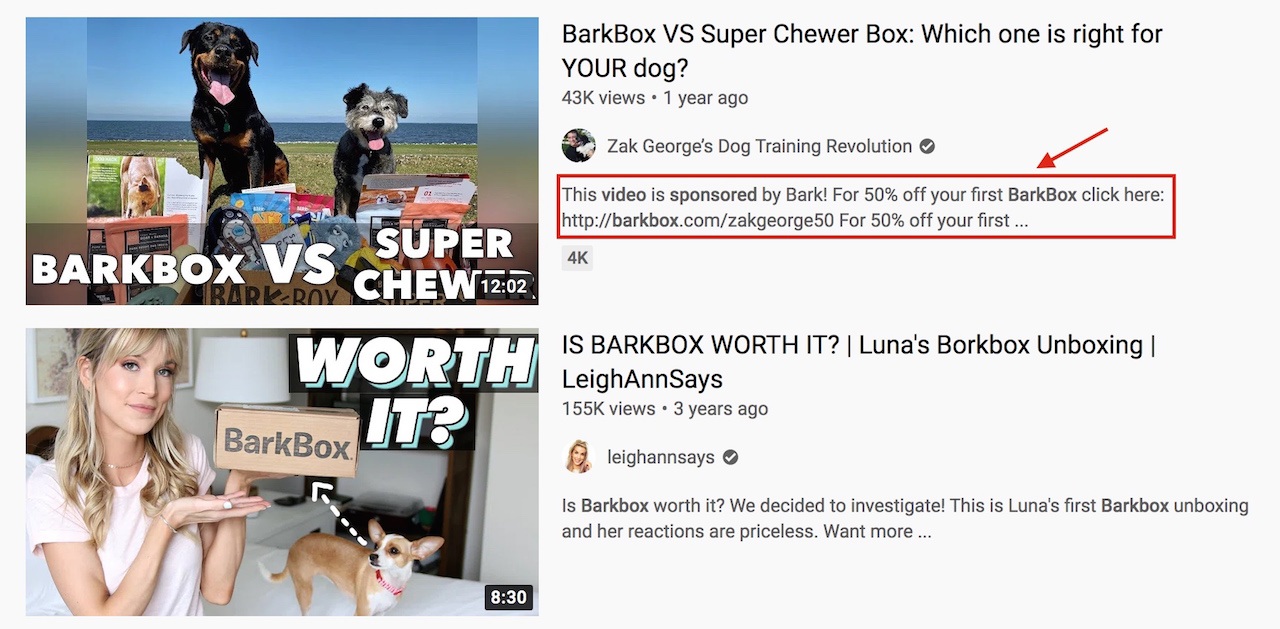The height and width of the screenshot is (629, 1280).
Task: Click Zak George's channel avatar icon
Action: (578, 146)
